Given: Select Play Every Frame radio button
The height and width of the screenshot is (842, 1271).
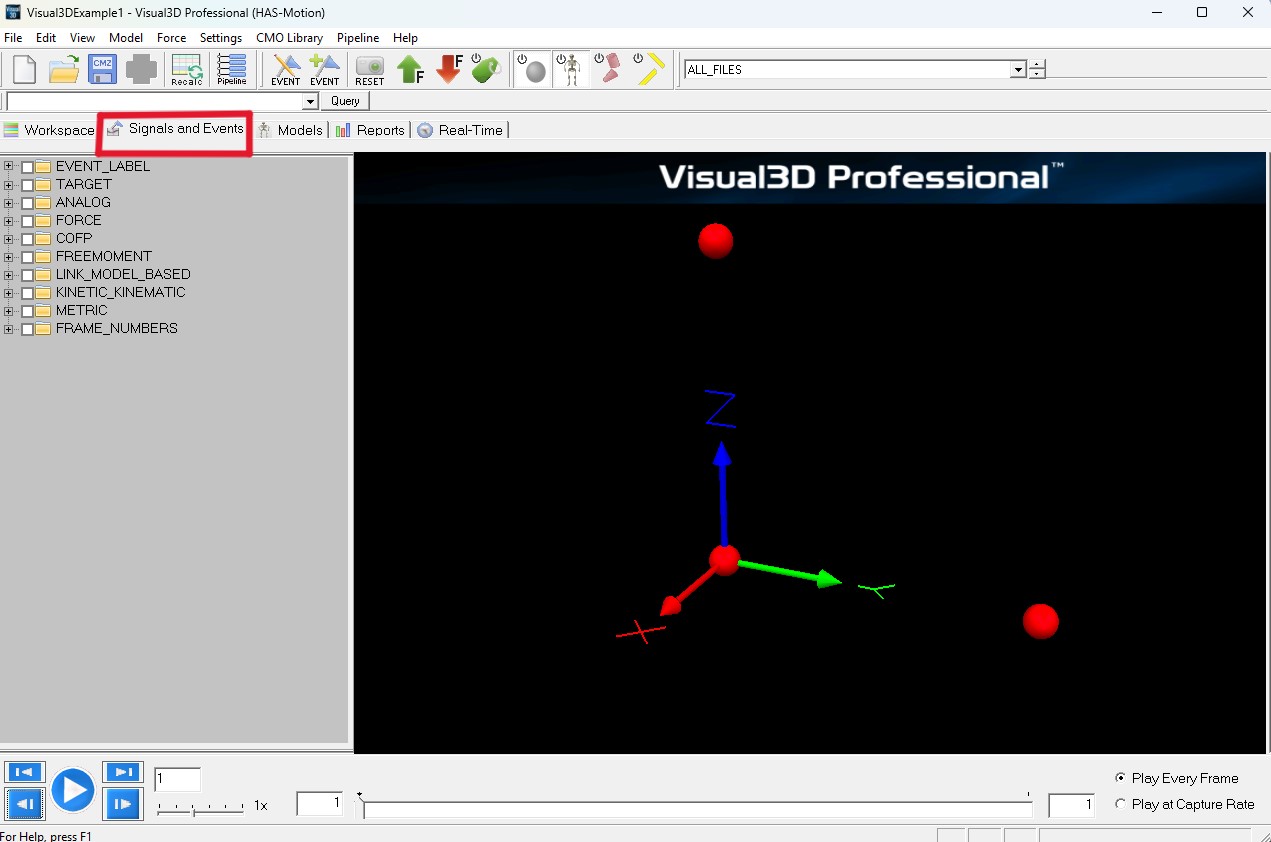Looking at the screenshot, I should 1120,778.
